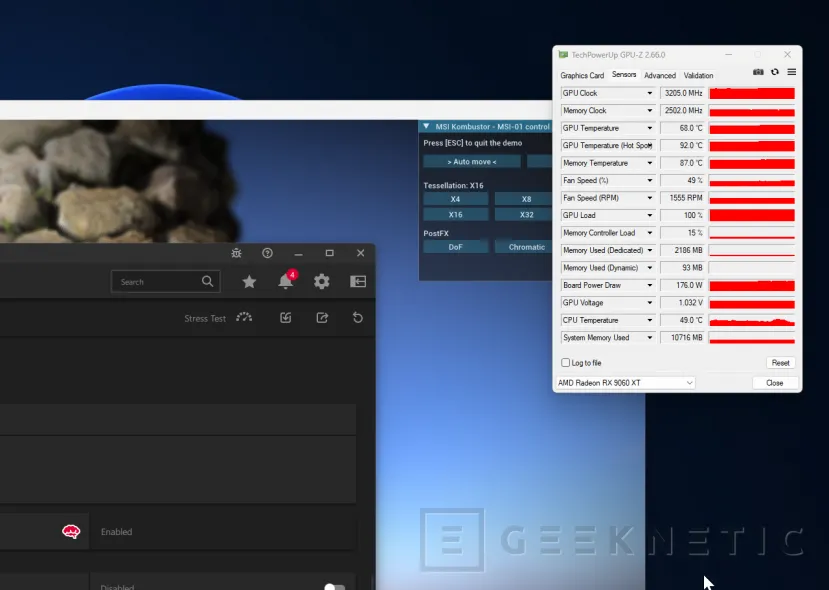Viewport: 829px width, 590px height.
Task: Open AMD Software help question mark
Action: point(268,253)
